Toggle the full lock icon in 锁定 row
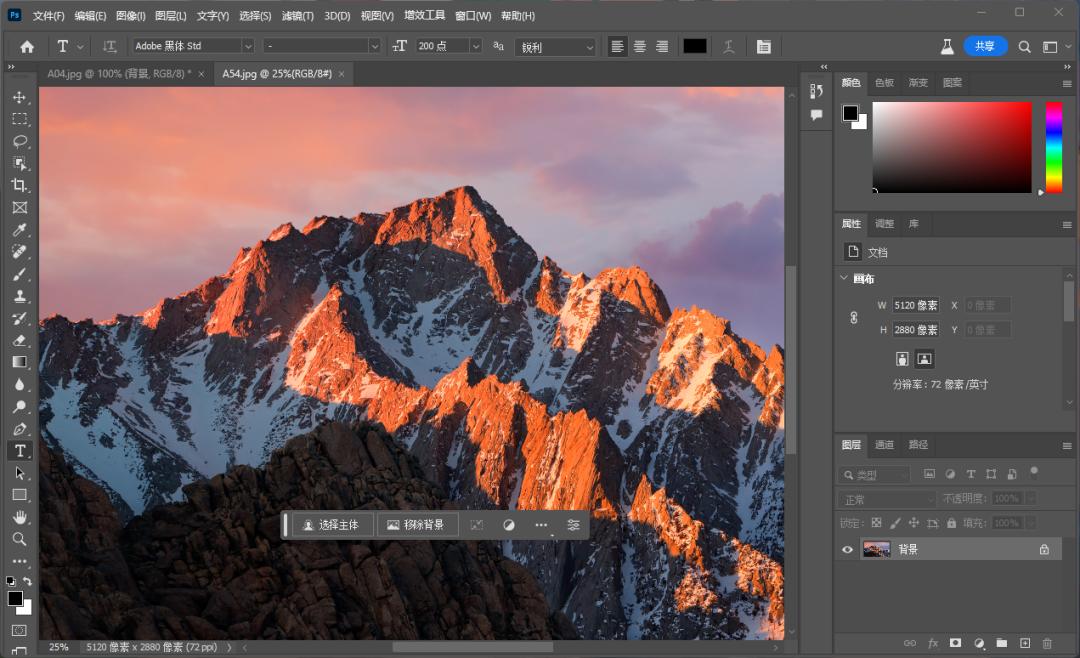 coord(951,521)
